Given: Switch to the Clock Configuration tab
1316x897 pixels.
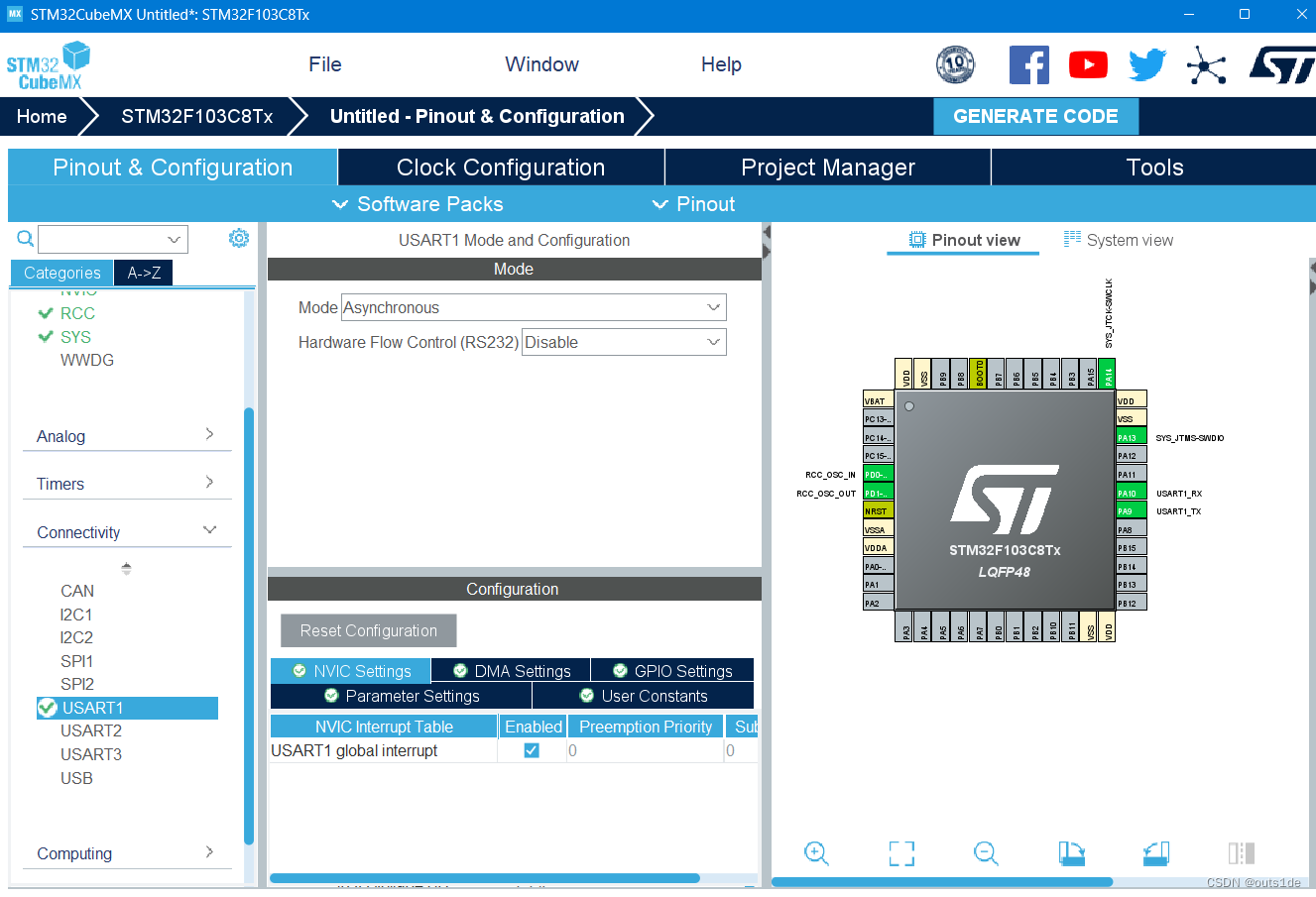Looking at the screenshot, I should coord(500,167).
